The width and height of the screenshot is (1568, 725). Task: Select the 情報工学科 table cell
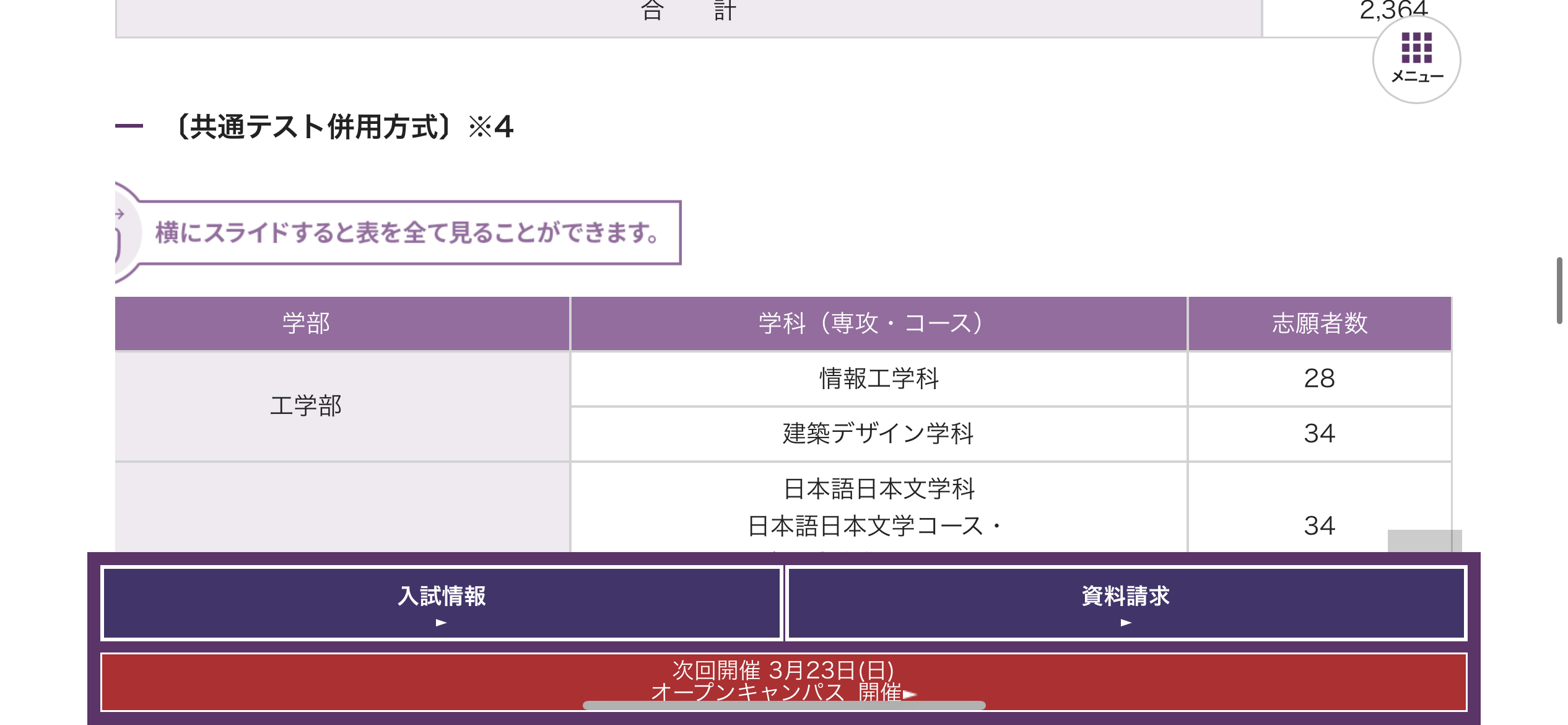pos(878,379)
